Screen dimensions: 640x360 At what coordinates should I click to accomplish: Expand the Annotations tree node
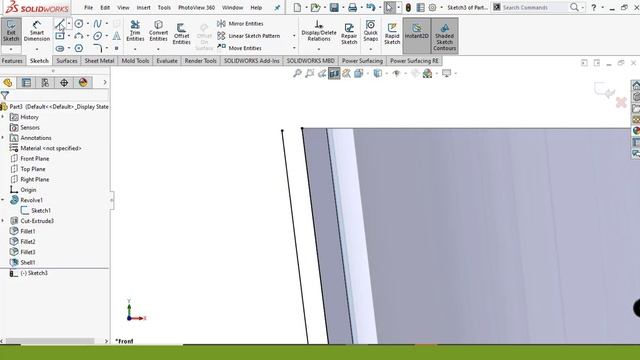(3, 138)
